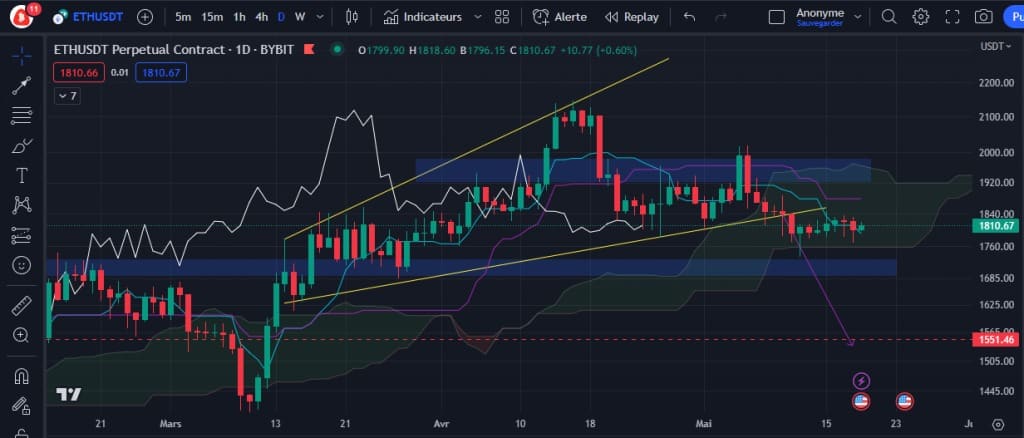
Task: Click the purple lightning event marker
Action: pos(861,381)
